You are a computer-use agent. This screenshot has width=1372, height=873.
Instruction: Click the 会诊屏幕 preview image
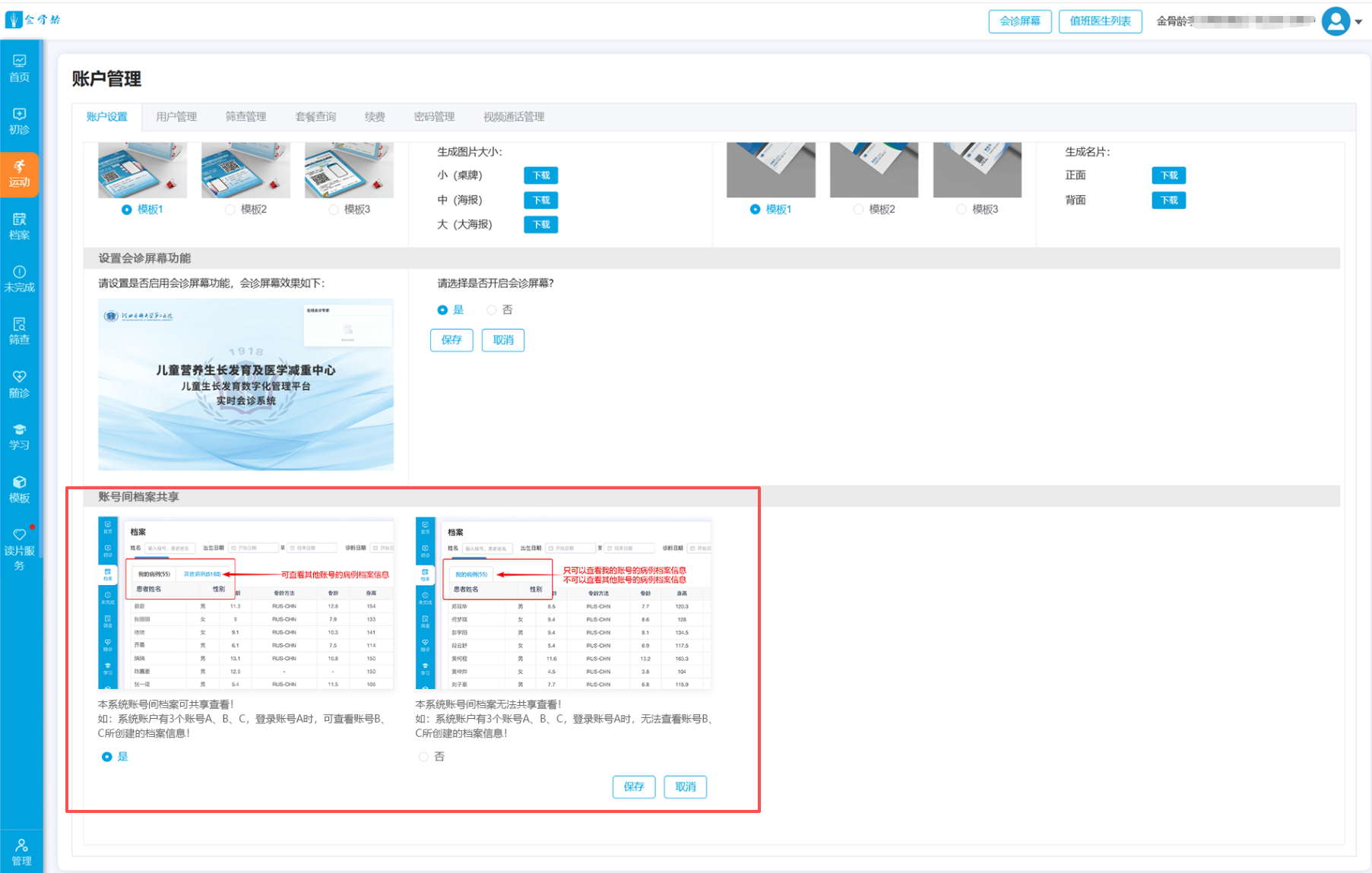(x=246, y=384)
